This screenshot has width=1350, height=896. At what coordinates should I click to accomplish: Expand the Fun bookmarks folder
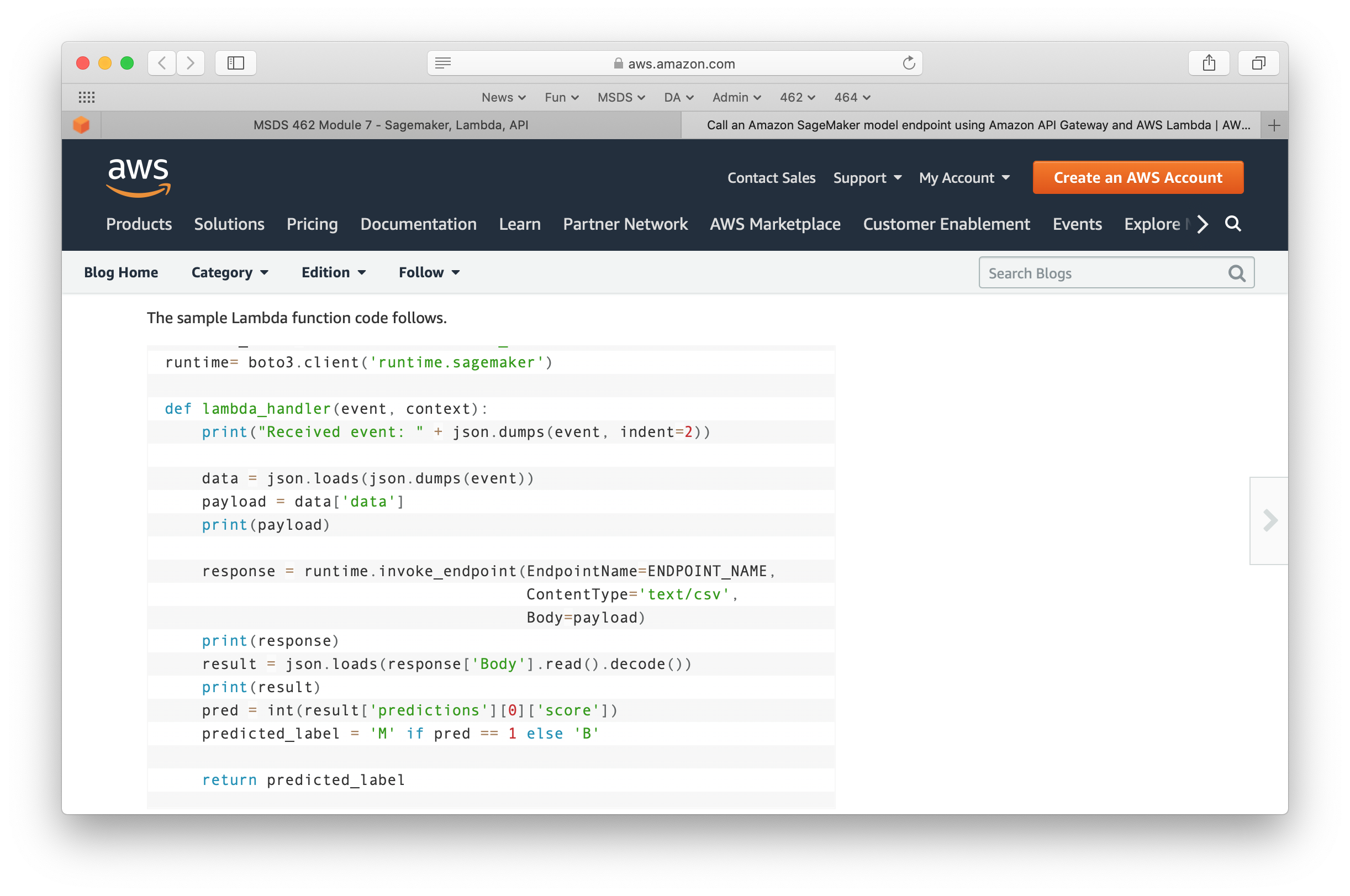pos(562,97)
